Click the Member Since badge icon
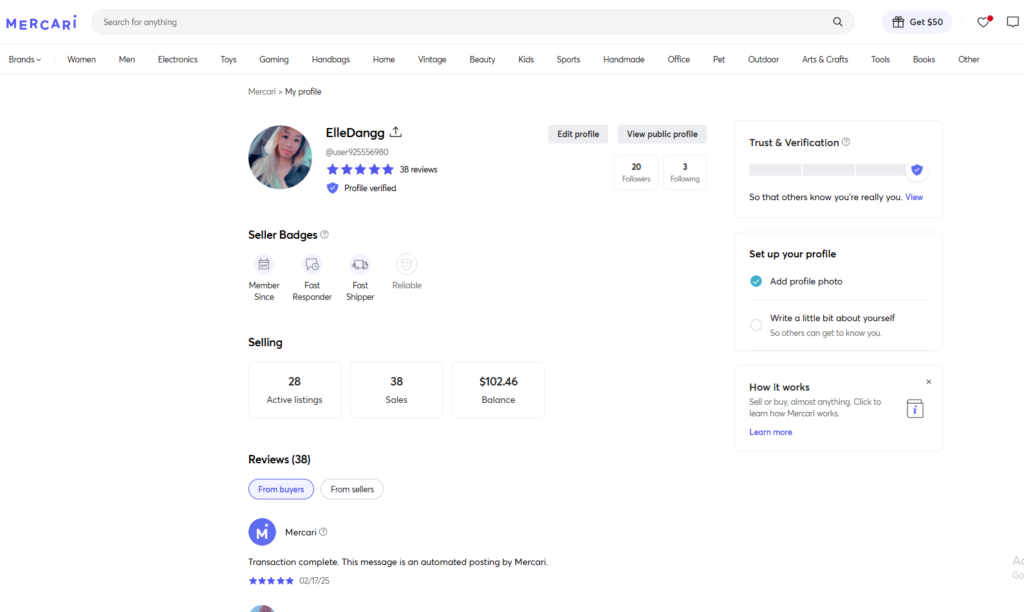 click(x=264, y=265)
